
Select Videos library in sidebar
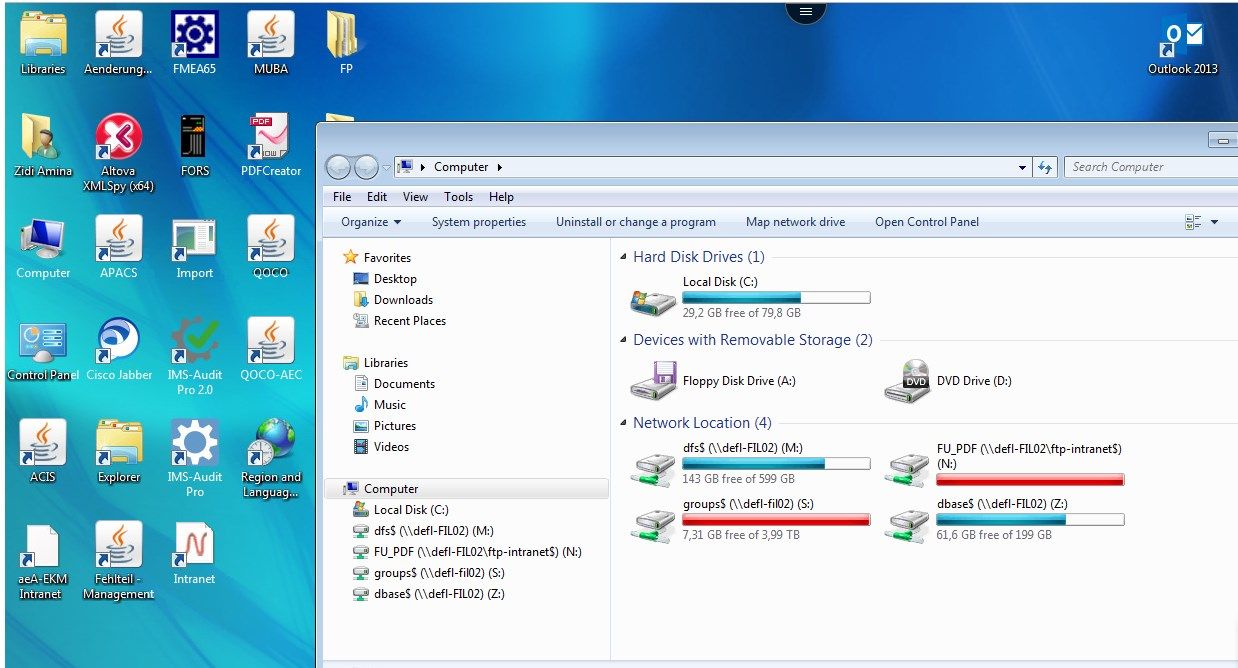point(382,447)
